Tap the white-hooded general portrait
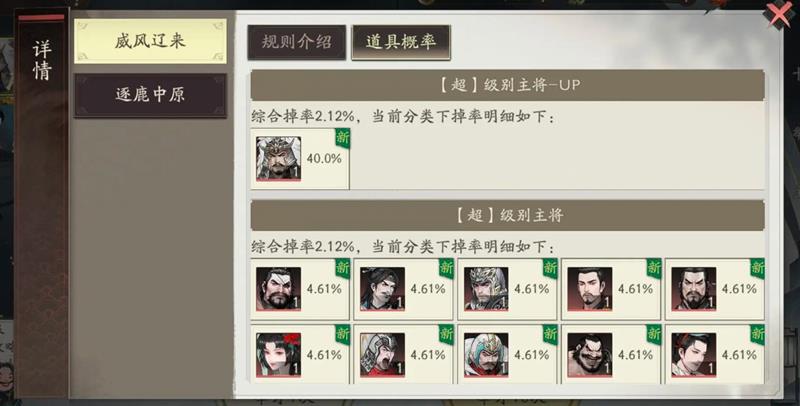Image resolution: width=800 pixels, height=406 pixels. (486, 355)
